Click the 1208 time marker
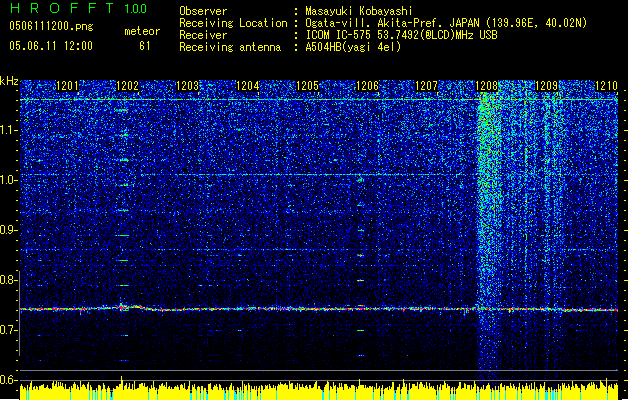 pyautogui.click(x=487, y=86)
